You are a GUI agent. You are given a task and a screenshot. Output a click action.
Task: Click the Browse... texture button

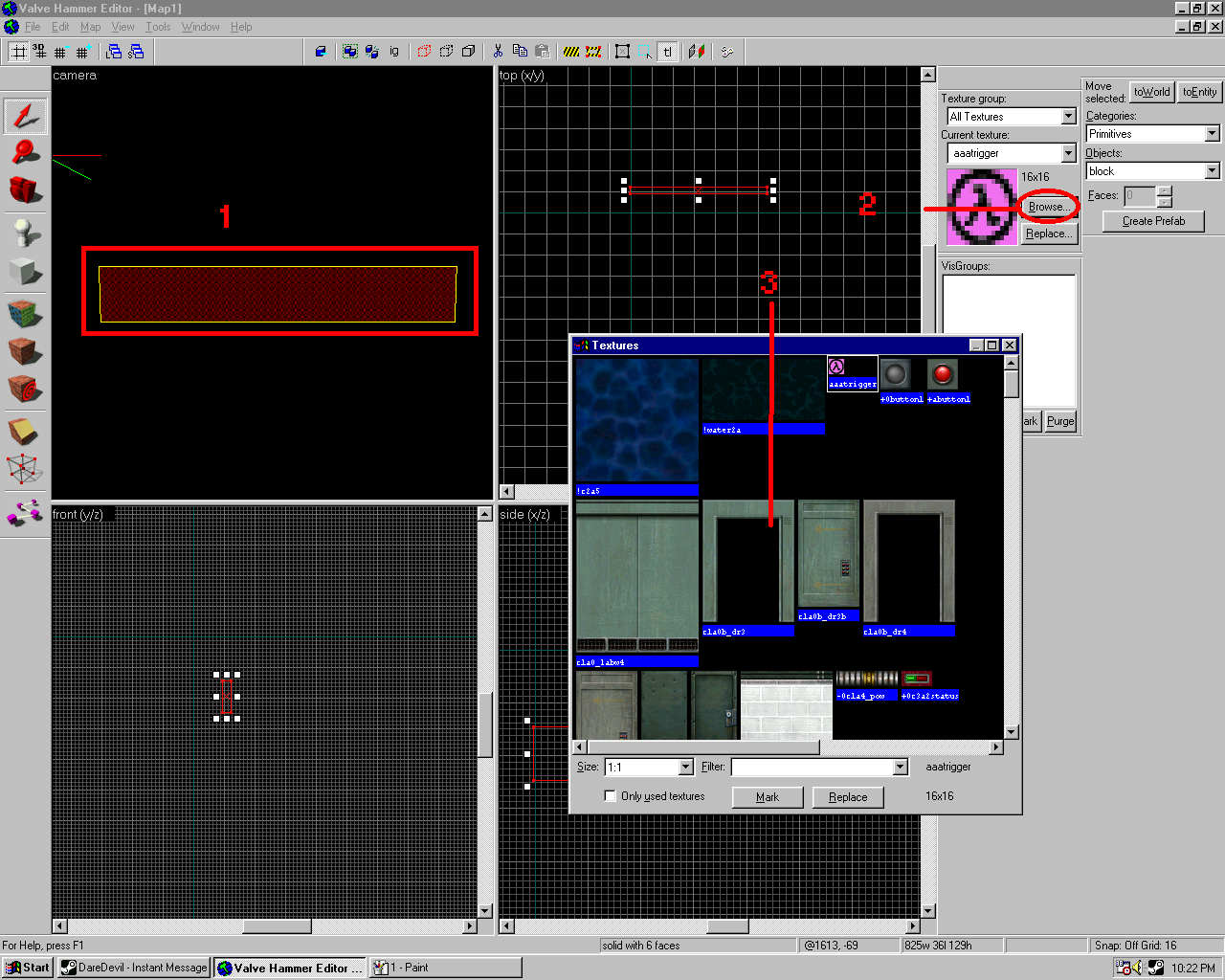point(1049,207)
